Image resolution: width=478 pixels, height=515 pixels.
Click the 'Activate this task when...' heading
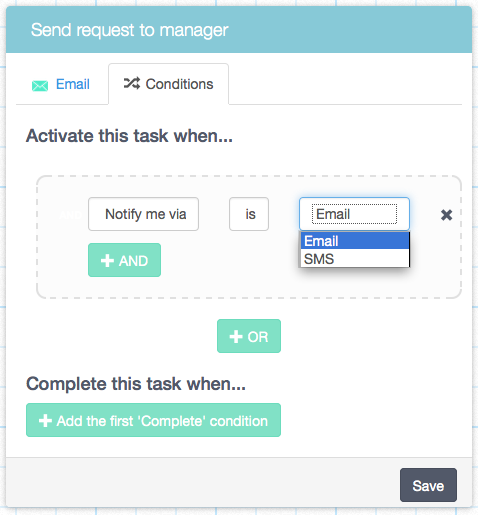pyautogui.click(x=129, y=136)
